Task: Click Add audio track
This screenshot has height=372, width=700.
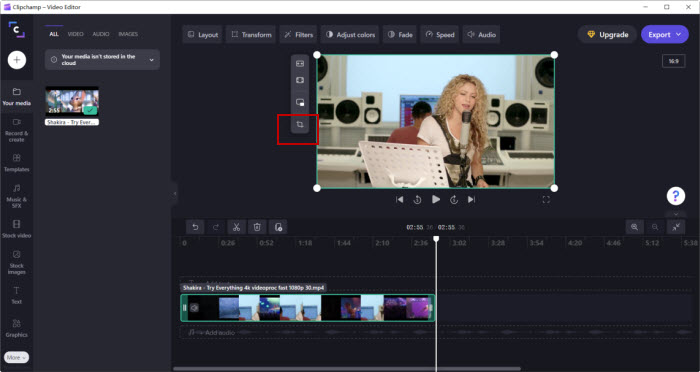Action: click(217, 332)
